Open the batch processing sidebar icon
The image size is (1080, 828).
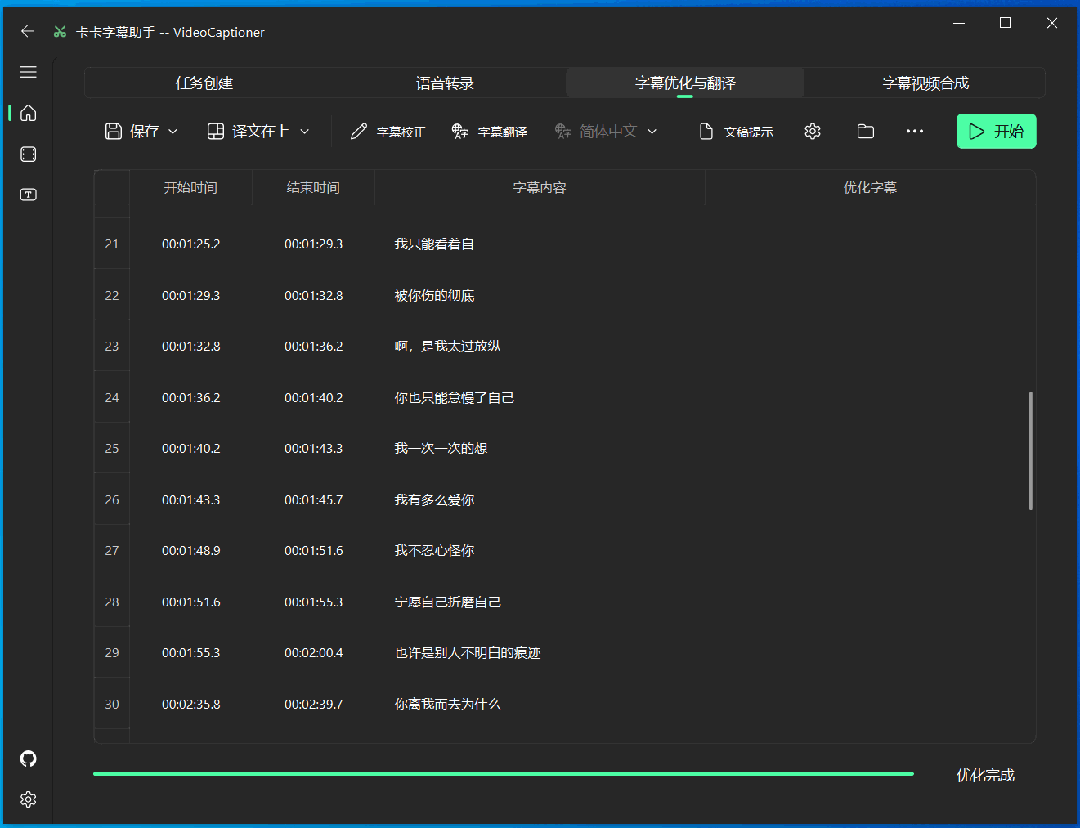coord(28,154)
